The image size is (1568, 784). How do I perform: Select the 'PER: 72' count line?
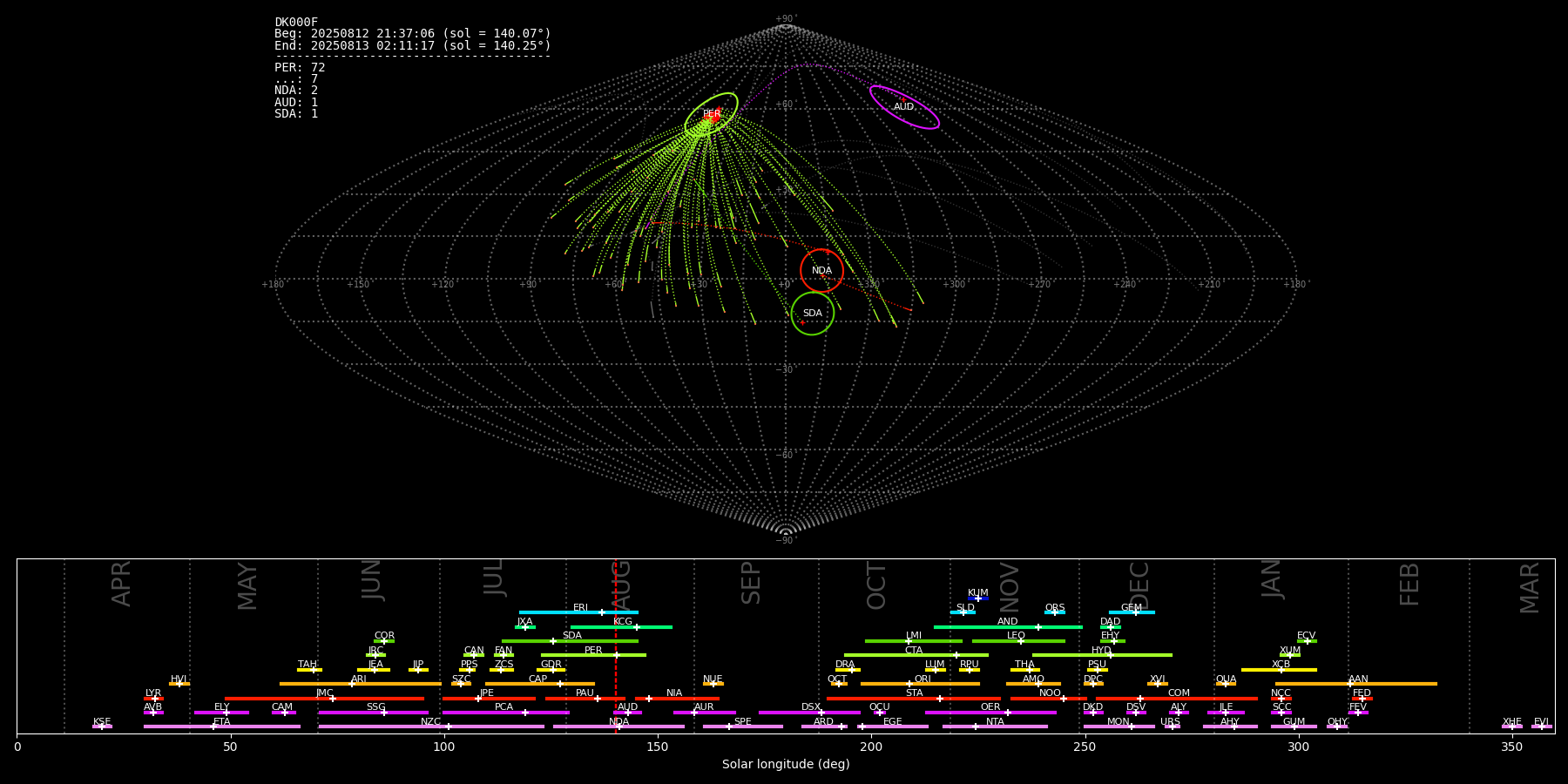300,67
